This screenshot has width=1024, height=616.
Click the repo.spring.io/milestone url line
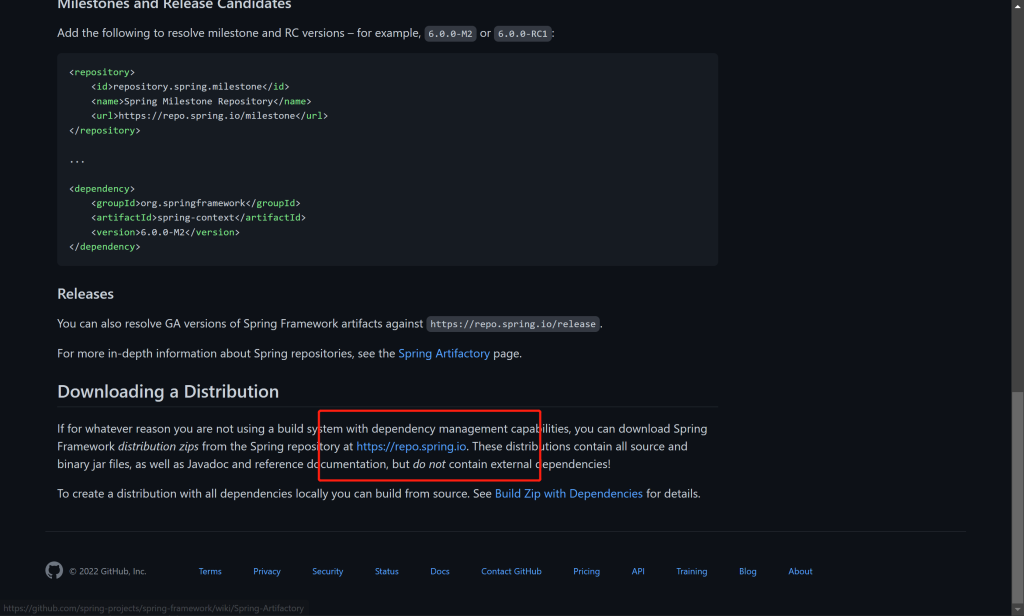tap(210, 116)
